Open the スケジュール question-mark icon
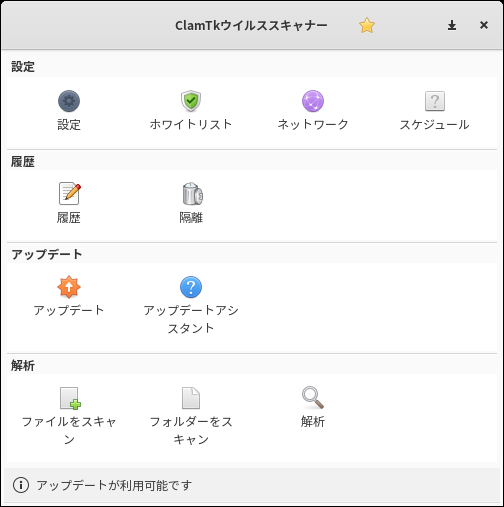Screen dimensions: 504x507 tap(435, 101)
